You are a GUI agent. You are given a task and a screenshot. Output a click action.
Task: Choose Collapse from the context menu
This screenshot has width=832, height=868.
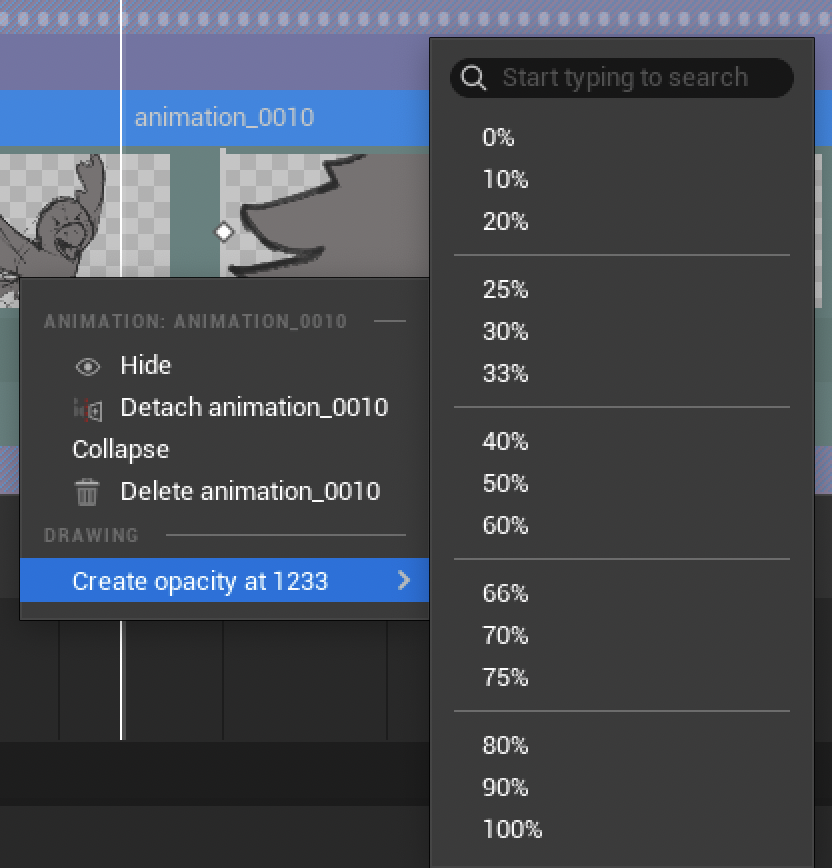point(121,450)
